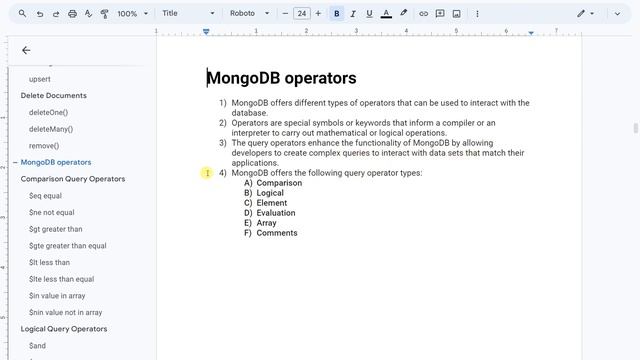Toggle bold formatting
Screen dimensions: 640x360
point(337,14)
